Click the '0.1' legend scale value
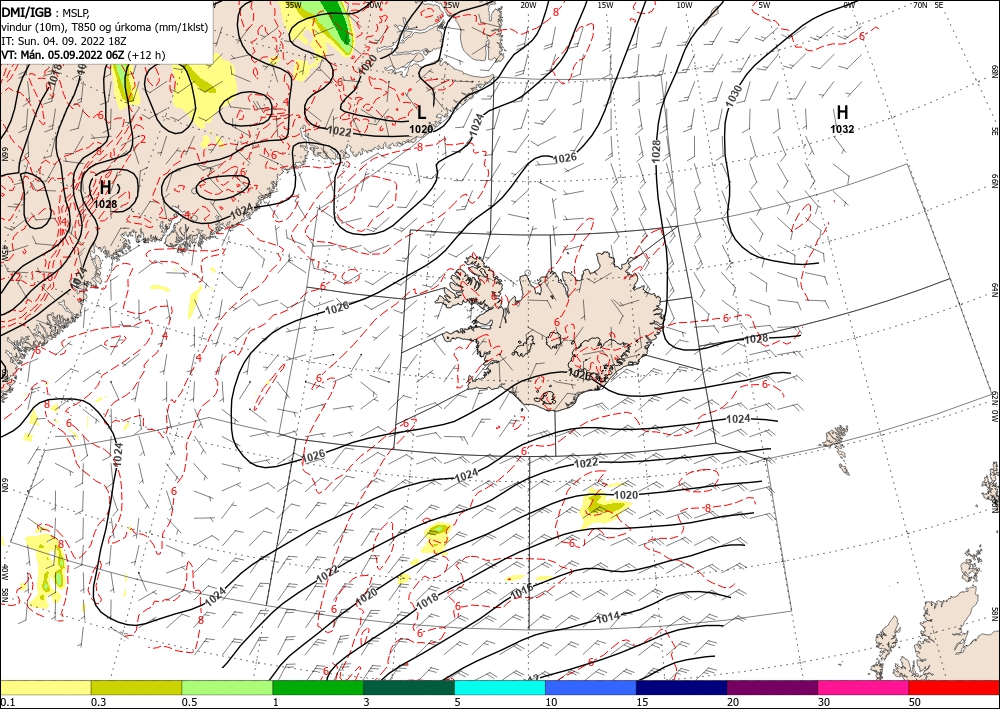The width and height of the screenshot is (1000, 709). [x=6, y=702]
